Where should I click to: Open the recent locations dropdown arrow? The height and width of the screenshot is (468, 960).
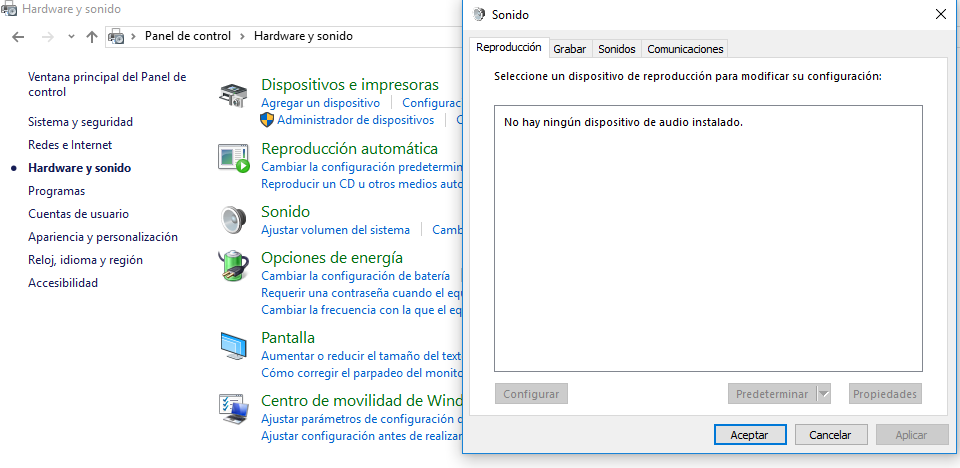72,36
